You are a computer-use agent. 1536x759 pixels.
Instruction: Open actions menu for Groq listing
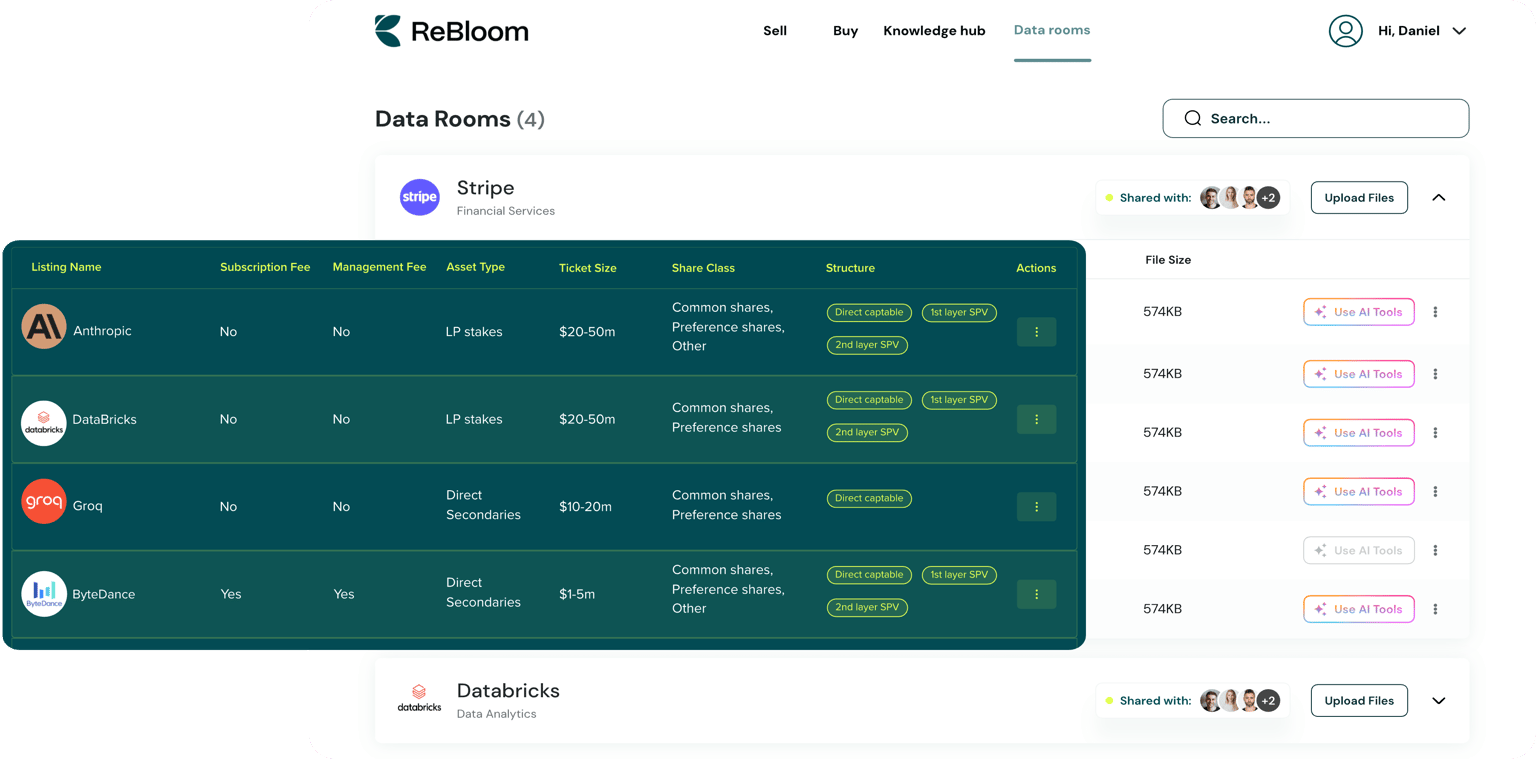pyautogui.click(x=1036, y=507)
